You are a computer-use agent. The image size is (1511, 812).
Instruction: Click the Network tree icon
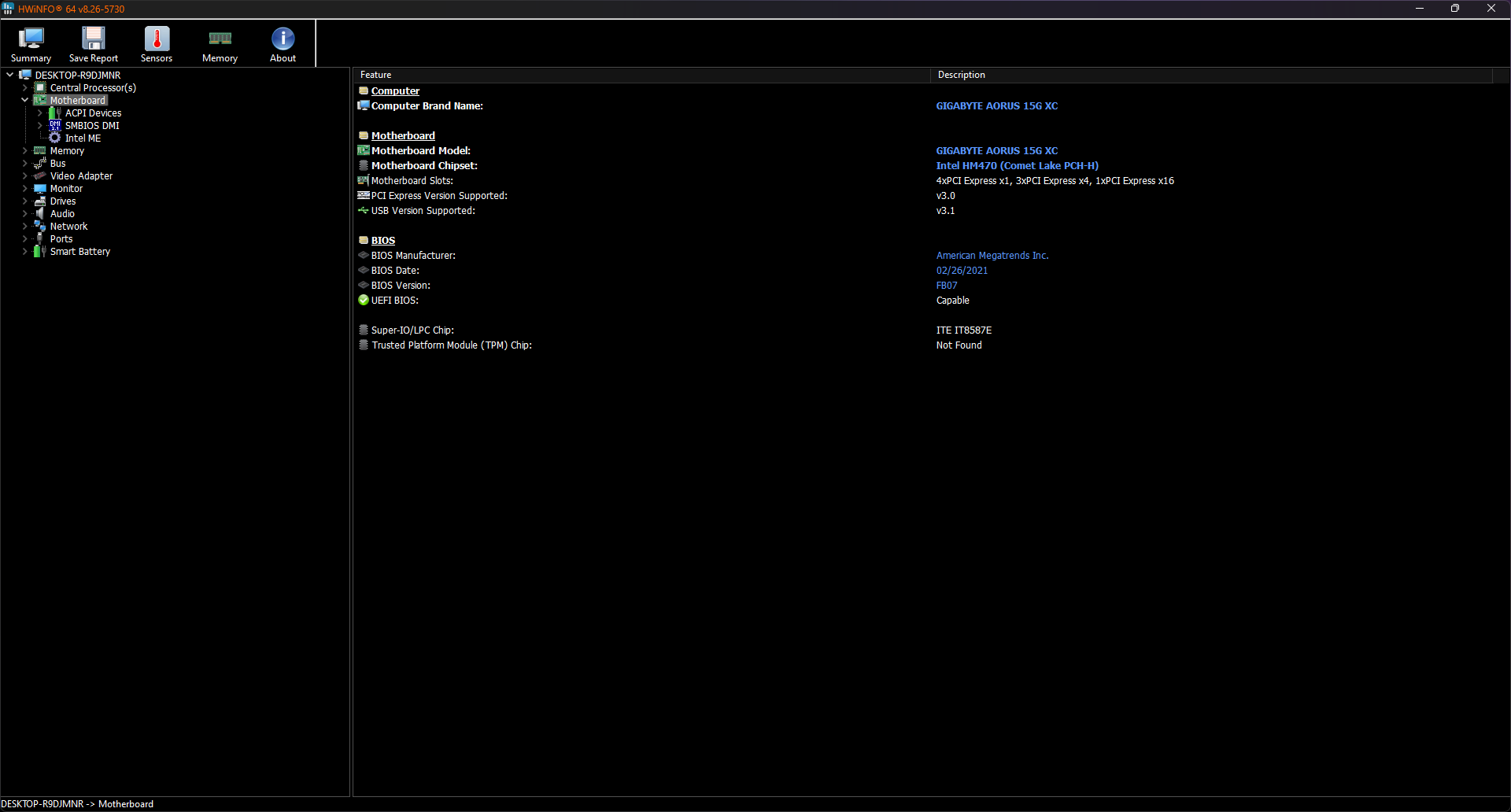(40, 227)
